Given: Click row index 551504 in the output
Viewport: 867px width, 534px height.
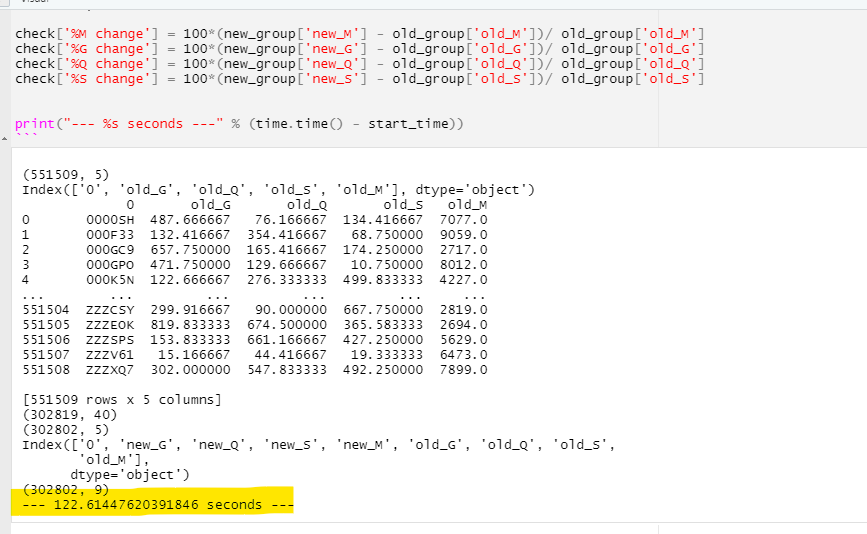Looking at the screenshot, I should click(46, 309).
